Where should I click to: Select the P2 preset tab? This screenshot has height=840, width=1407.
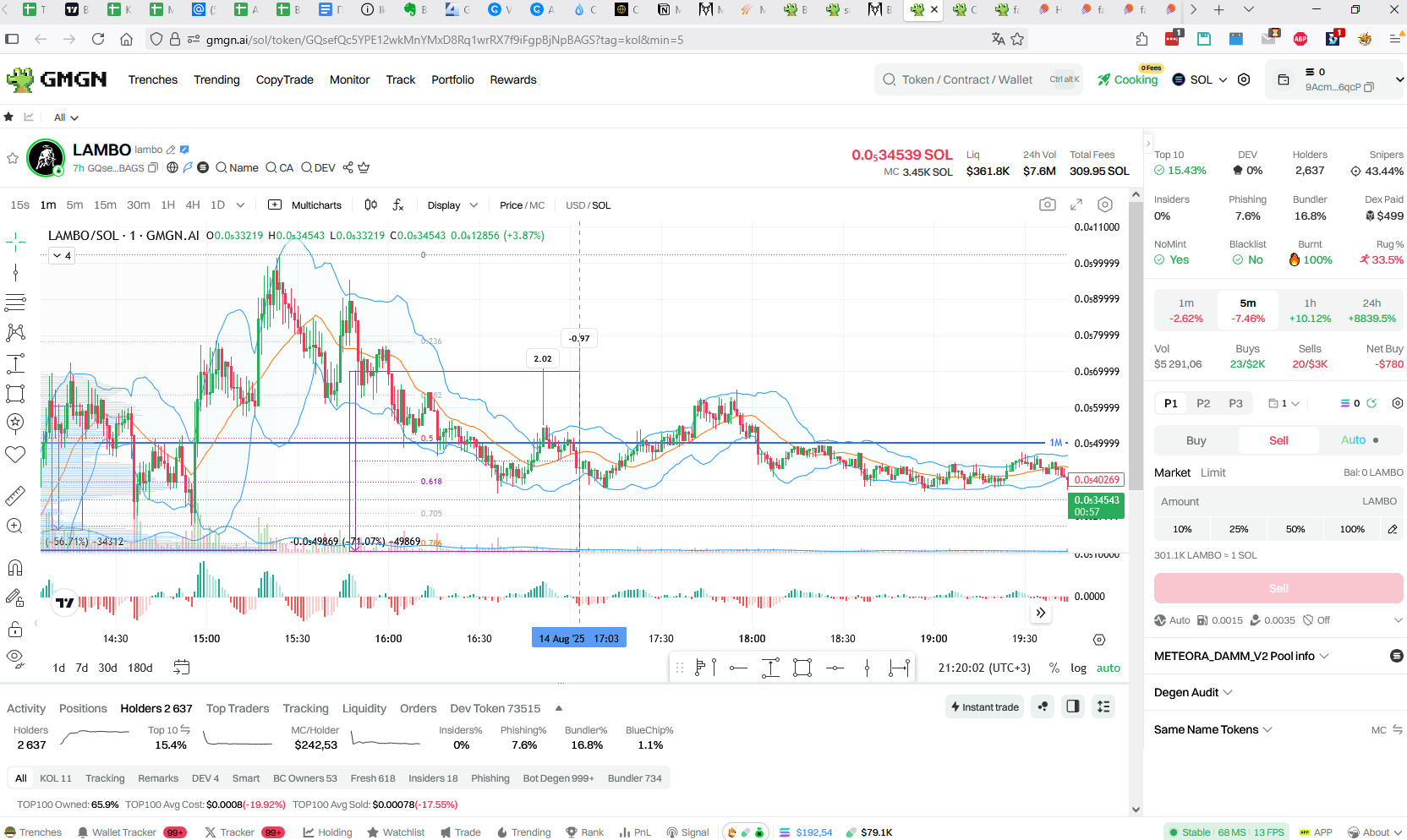point(1203,403)
